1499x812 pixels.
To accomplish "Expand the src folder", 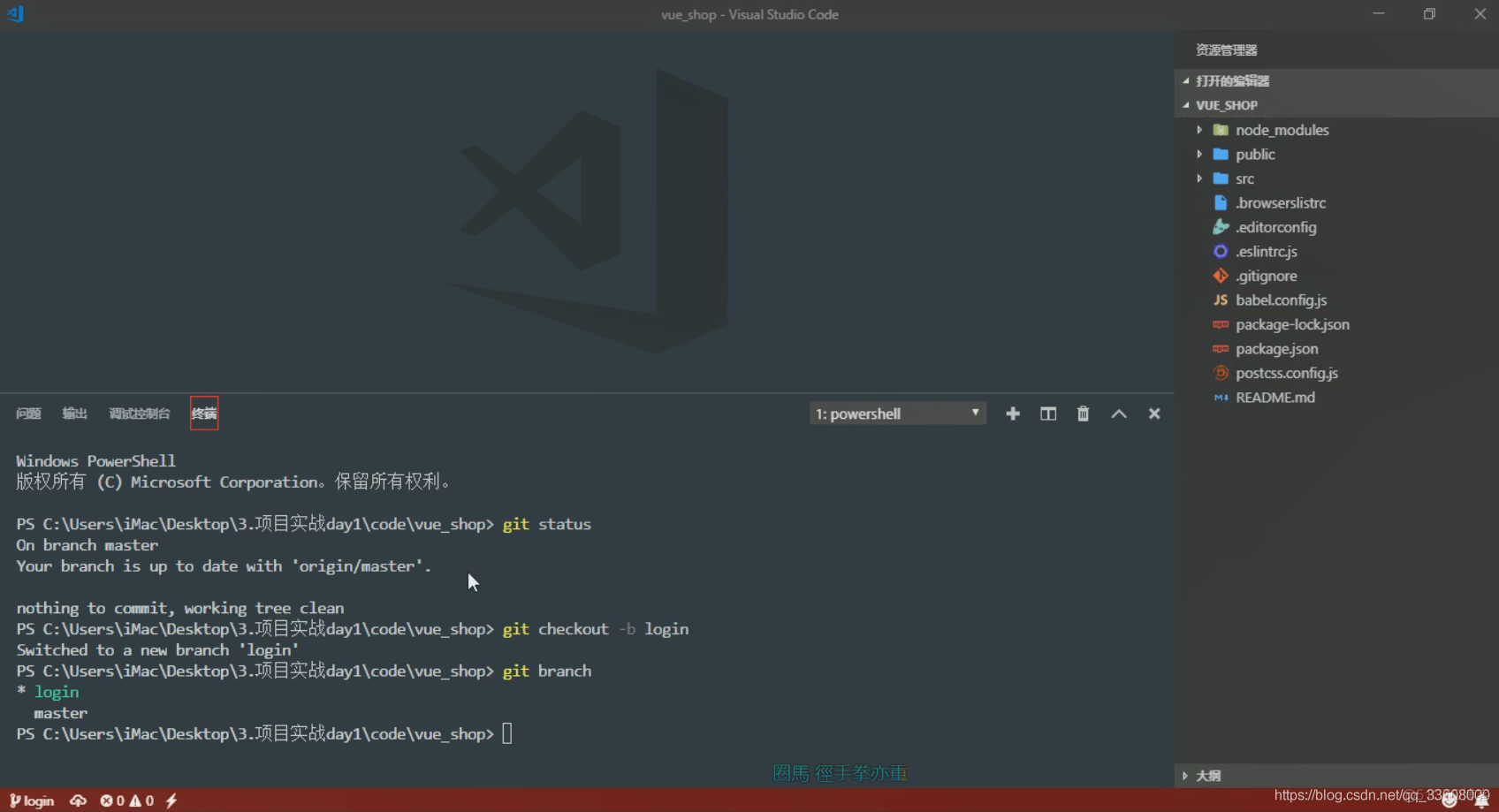I will tap(1199, 178).
